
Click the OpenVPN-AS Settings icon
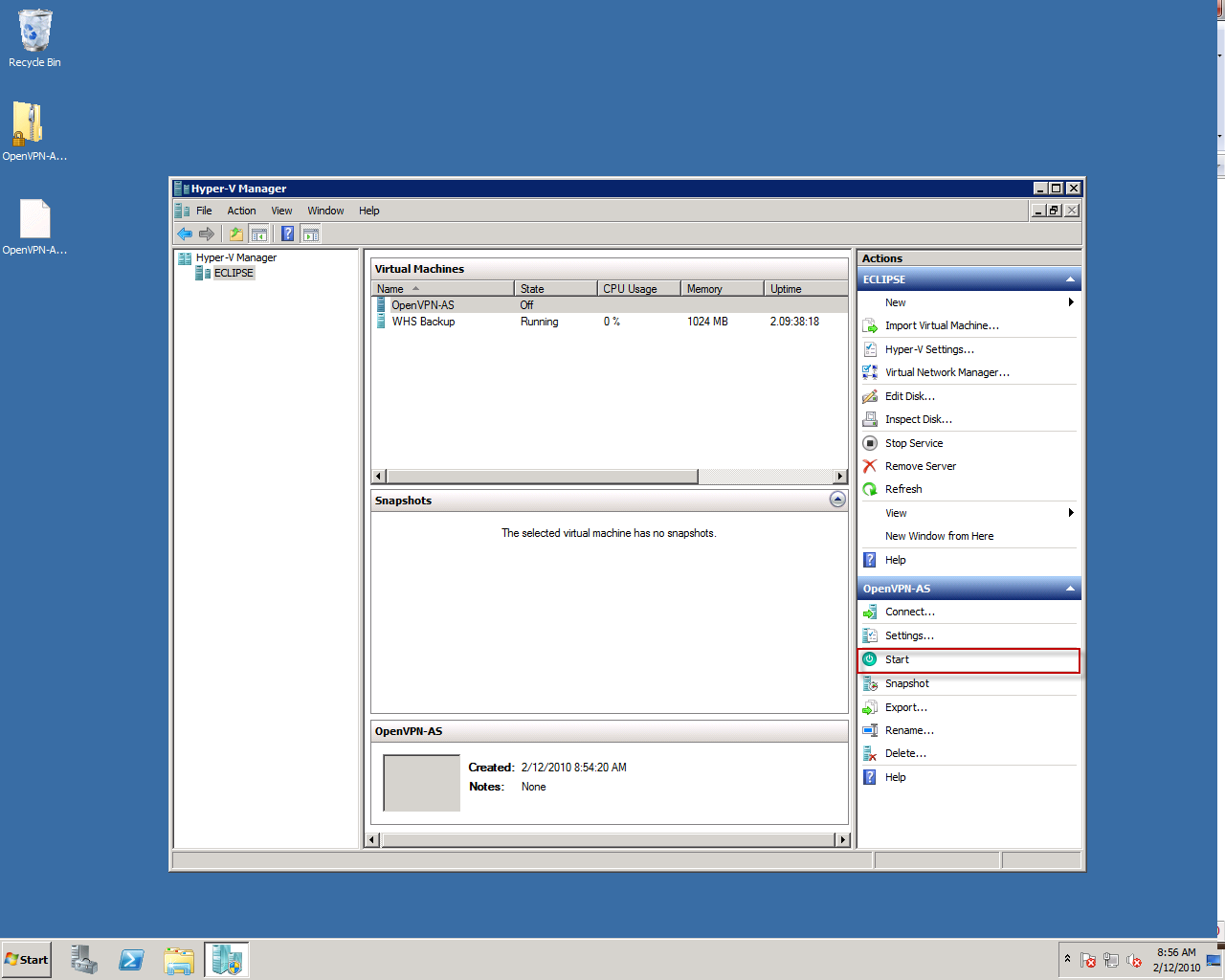pyautogui.click(x=870, y=635)
